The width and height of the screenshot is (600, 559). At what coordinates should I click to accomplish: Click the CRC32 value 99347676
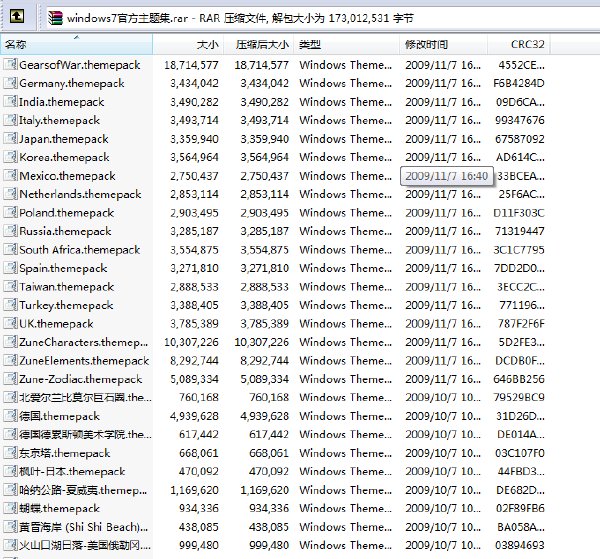pyautogui.click(x=520, y=121)
